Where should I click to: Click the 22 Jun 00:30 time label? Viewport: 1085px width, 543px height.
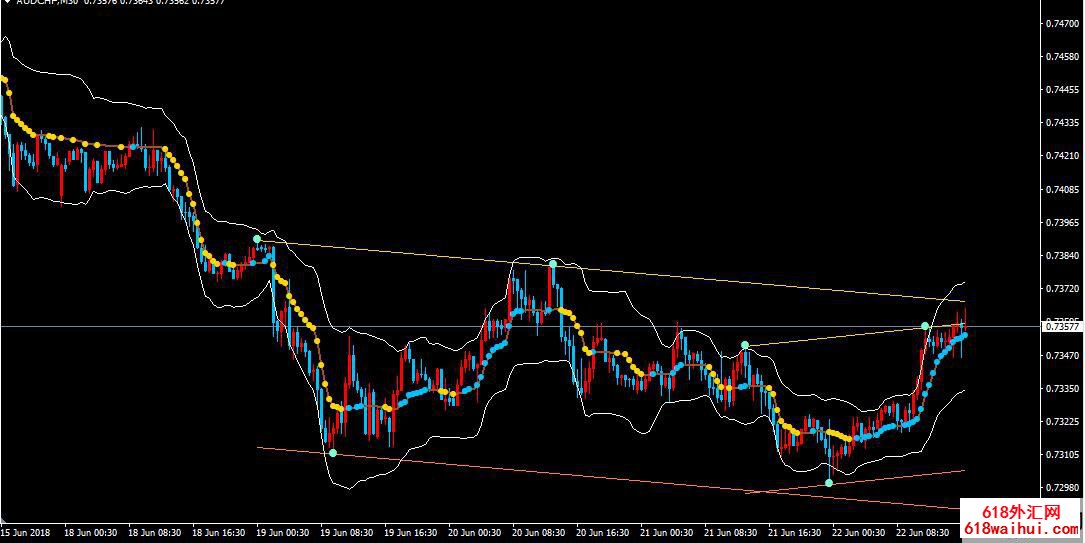[x=859, y=533]
